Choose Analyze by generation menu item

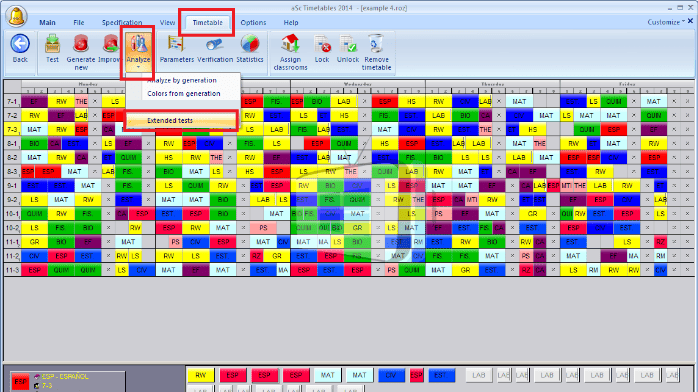click(182, 80)
